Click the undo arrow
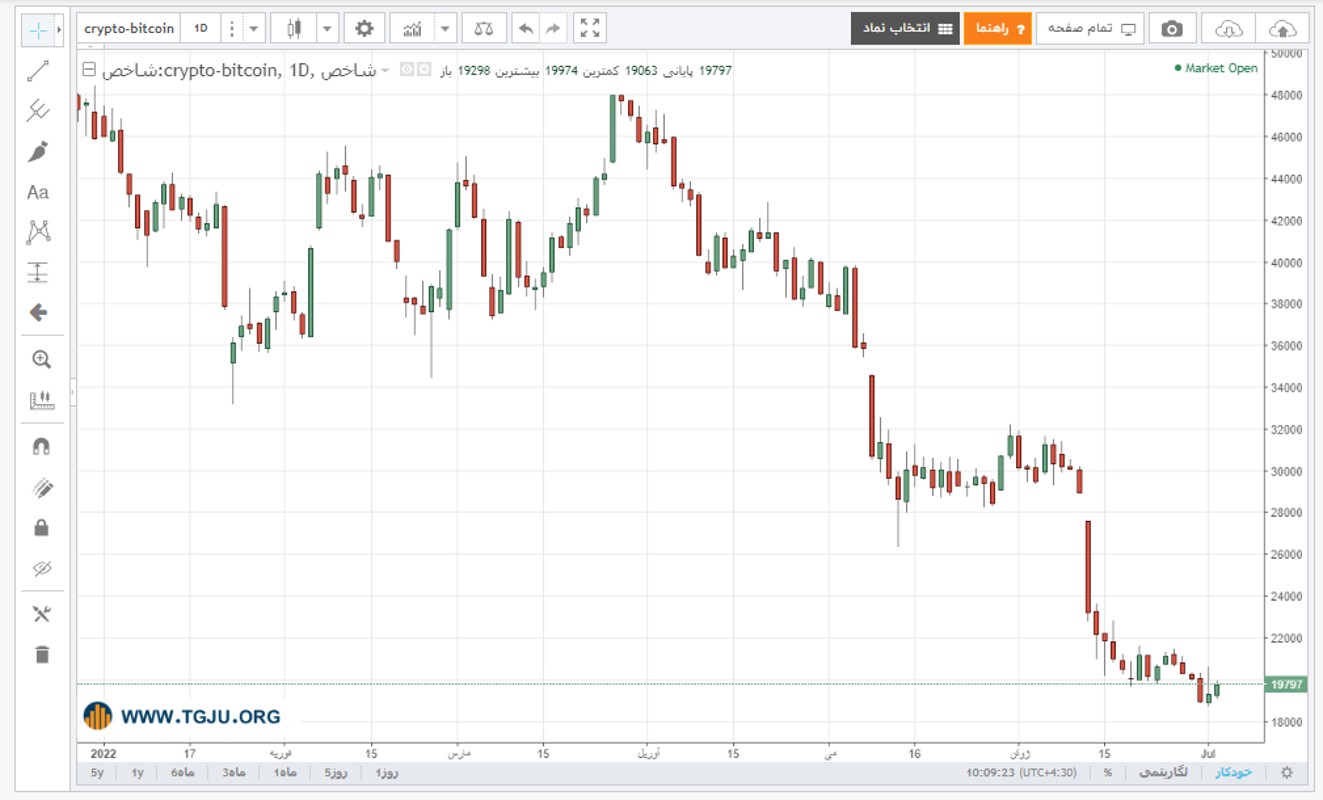This screenshot has height=800, width=1323. pyautogui.click(x=526, y=28)
